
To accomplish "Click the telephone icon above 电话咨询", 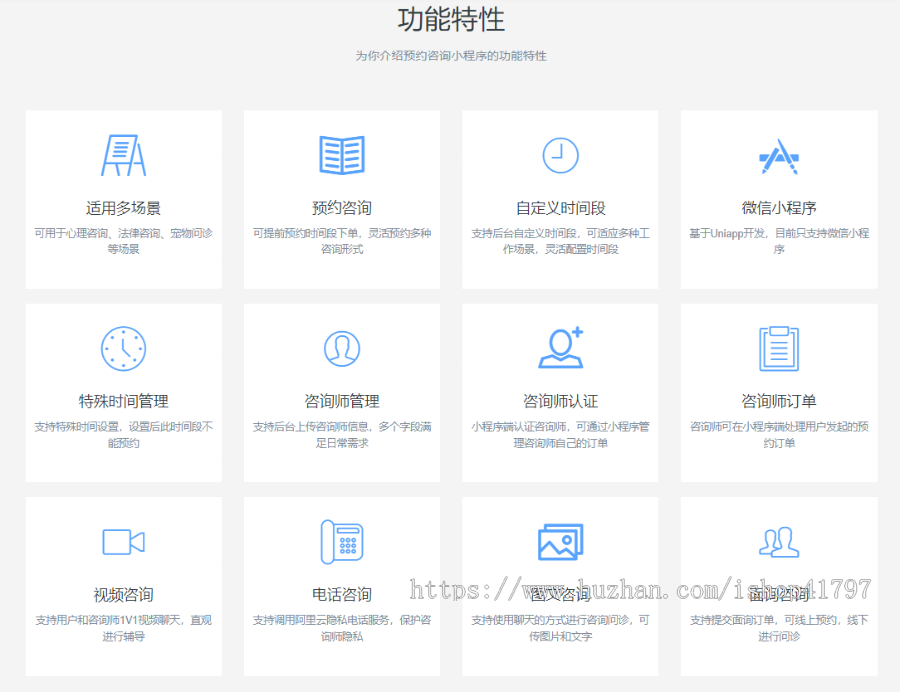I will click(342, 542).
